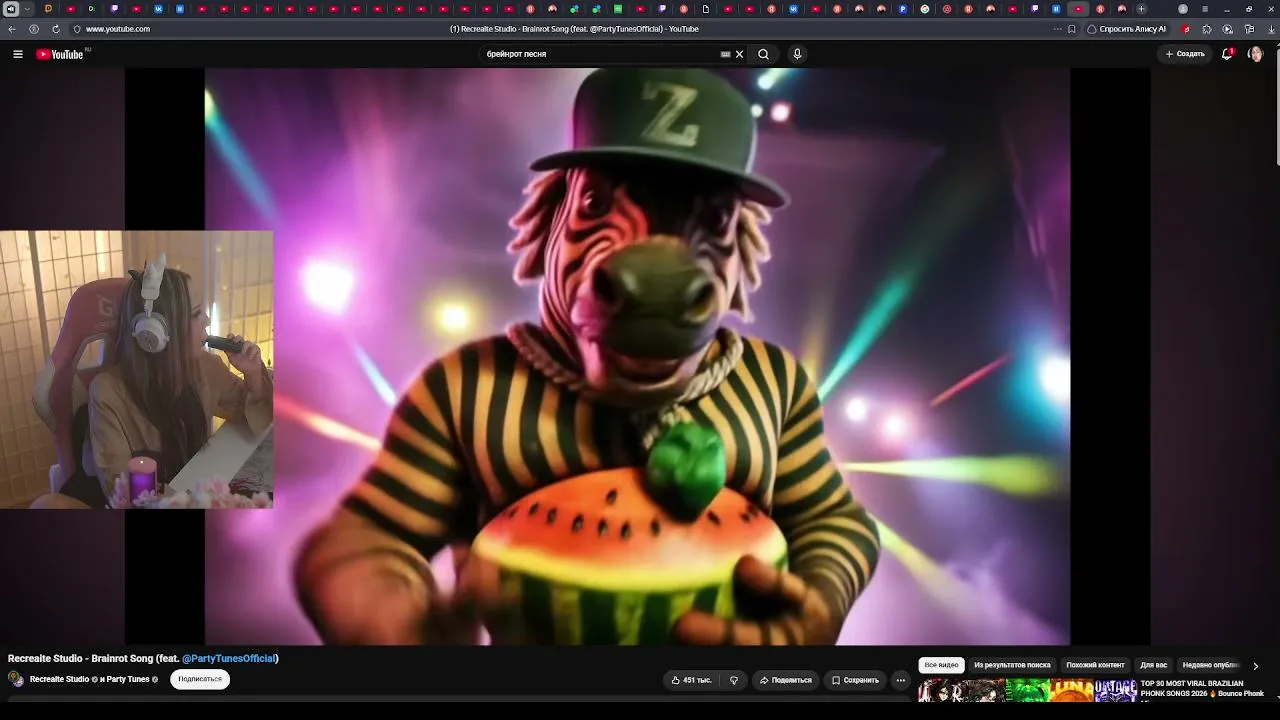
Task: Bookmark this page with the bookmark icon
Action: 1072,29
